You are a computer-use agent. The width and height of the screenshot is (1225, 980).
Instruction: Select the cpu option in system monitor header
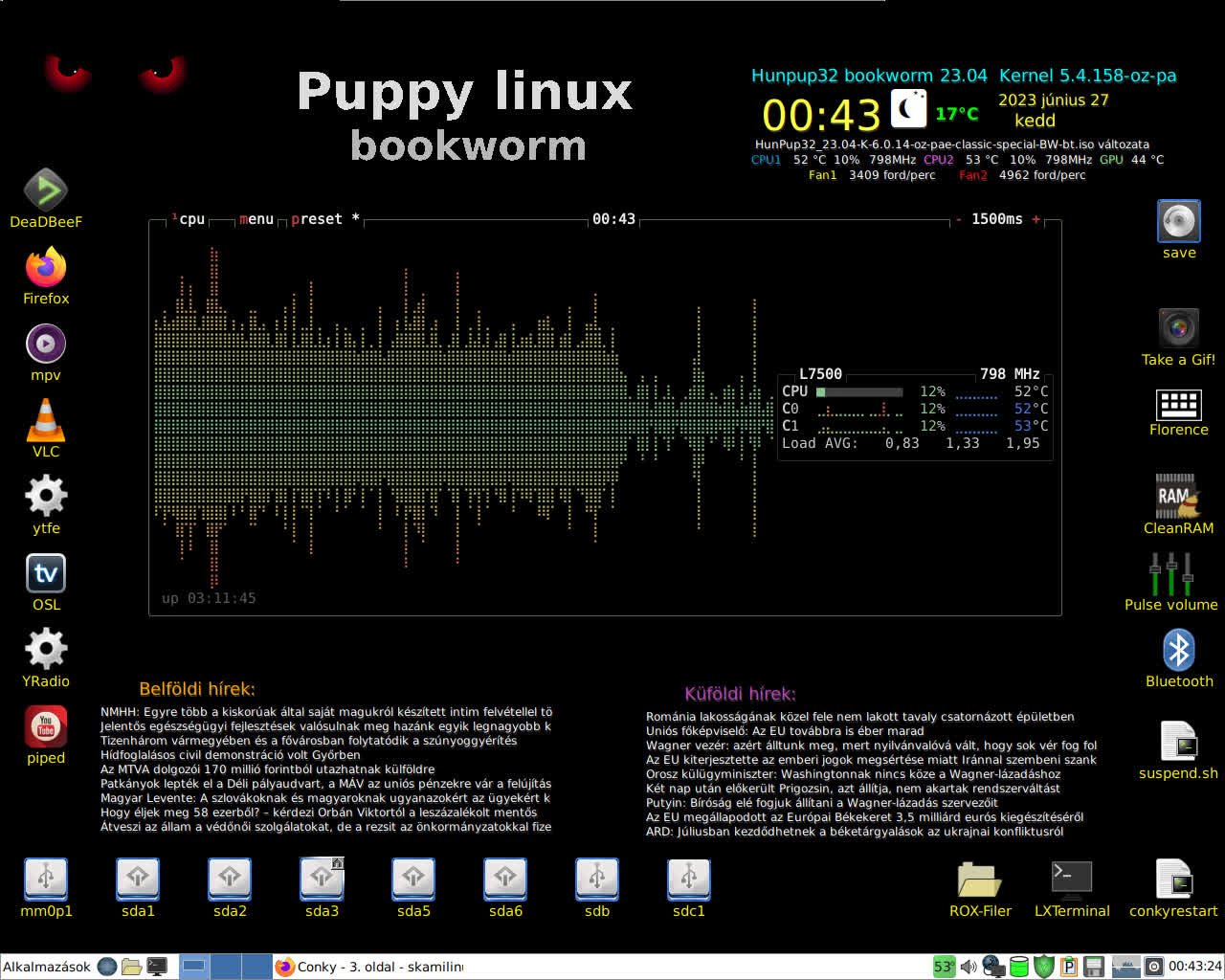pyautogui.click(x=189, y=219)
